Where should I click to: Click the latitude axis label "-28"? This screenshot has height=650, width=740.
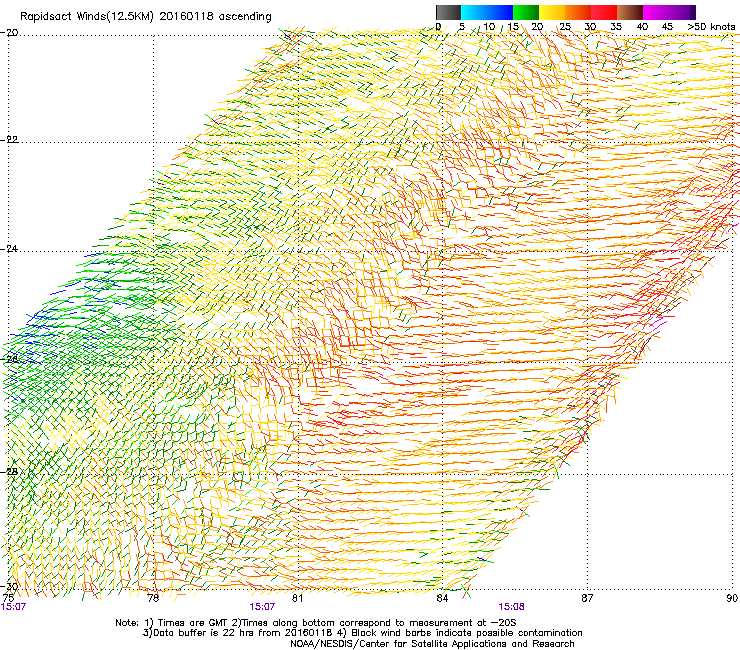pos(9,472)
